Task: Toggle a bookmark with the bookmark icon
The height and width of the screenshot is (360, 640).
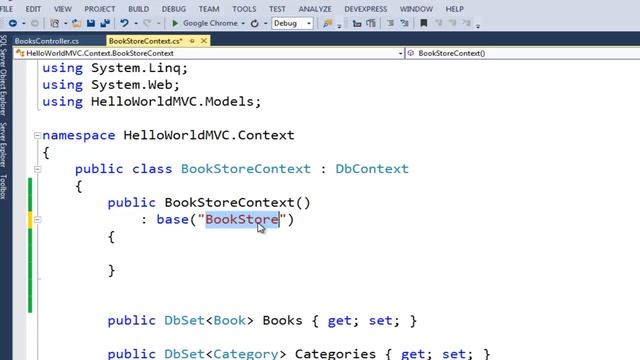Action: click(x=424, y=23)
